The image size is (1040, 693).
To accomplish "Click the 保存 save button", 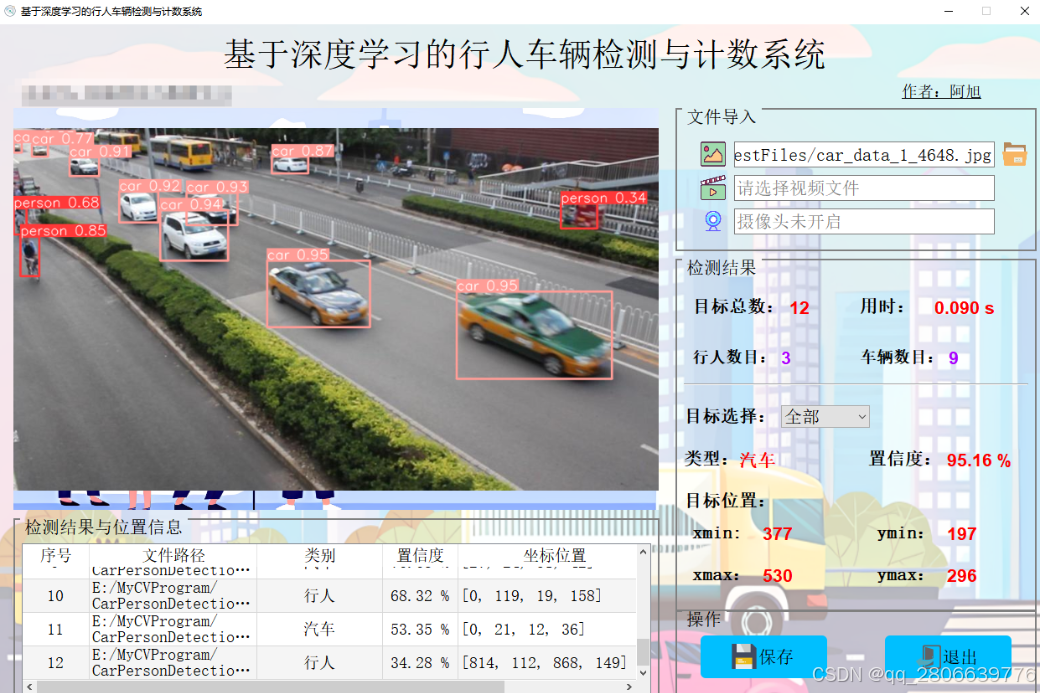I will (x=763, y=657).
